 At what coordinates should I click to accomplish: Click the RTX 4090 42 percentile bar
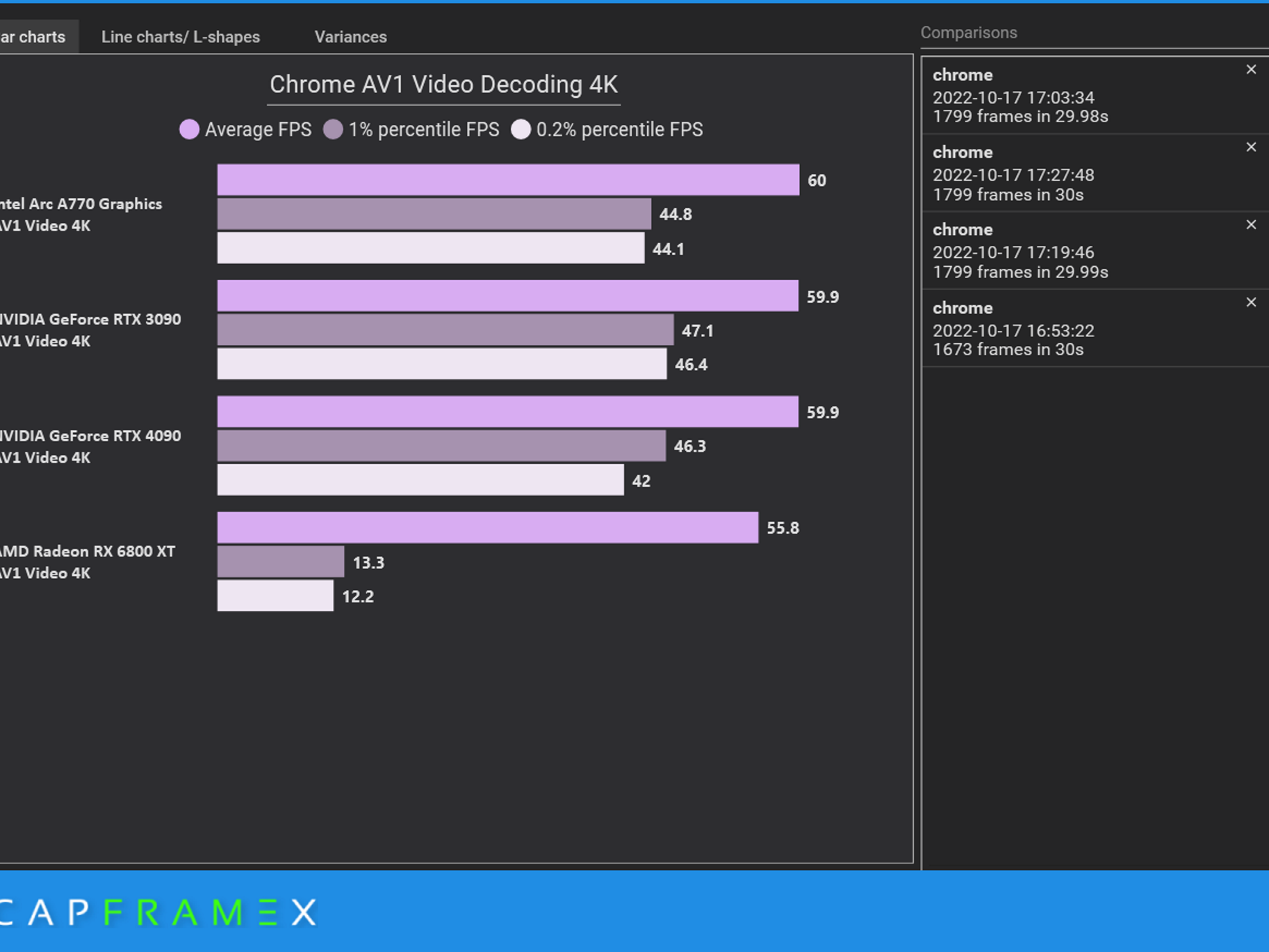[x=420, y=480]
